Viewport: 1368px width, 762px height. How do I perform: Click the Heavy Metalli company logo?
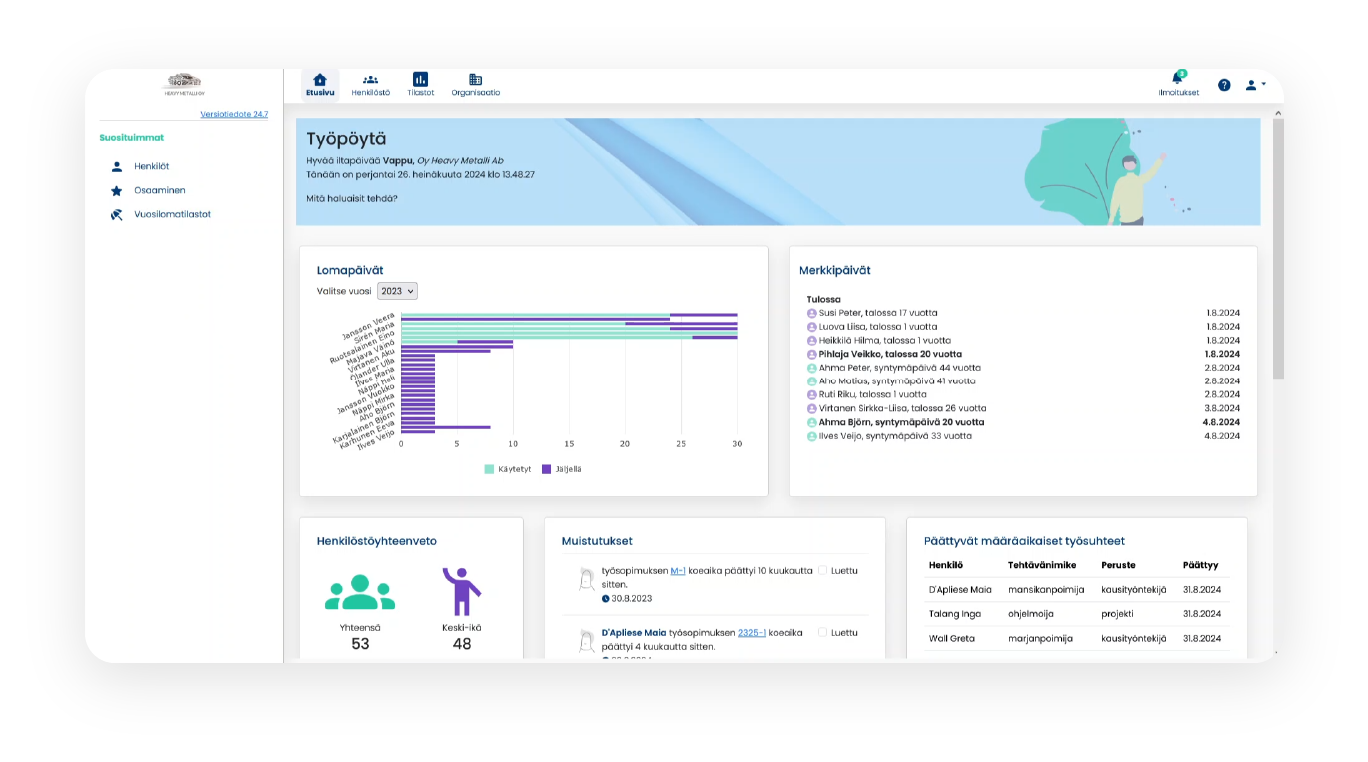point(184,84)
